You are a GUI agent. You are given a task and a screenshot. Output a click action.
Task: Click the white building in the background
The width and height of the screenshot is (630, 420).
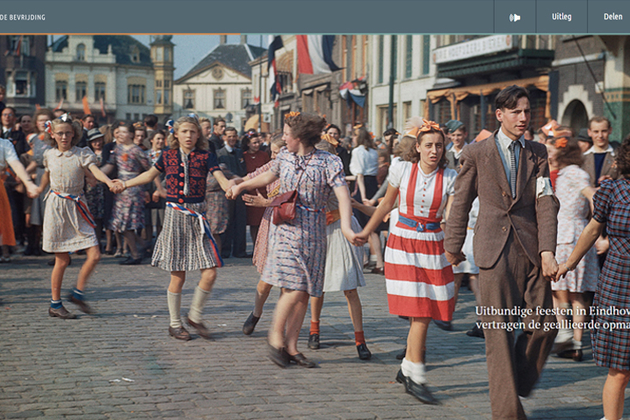click(218, 90)
